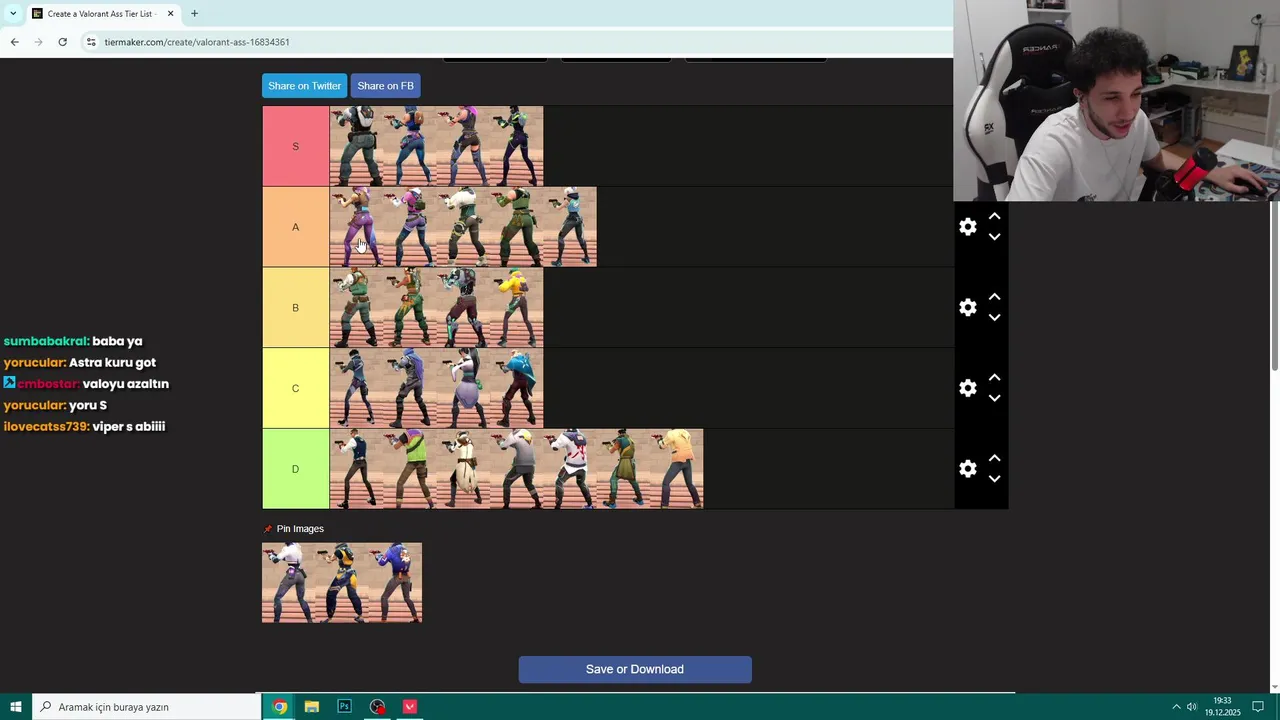This screenshot has height=720, width=1280.
Task: Select the white-jacket agent in A tier
Action: [463, 227]
